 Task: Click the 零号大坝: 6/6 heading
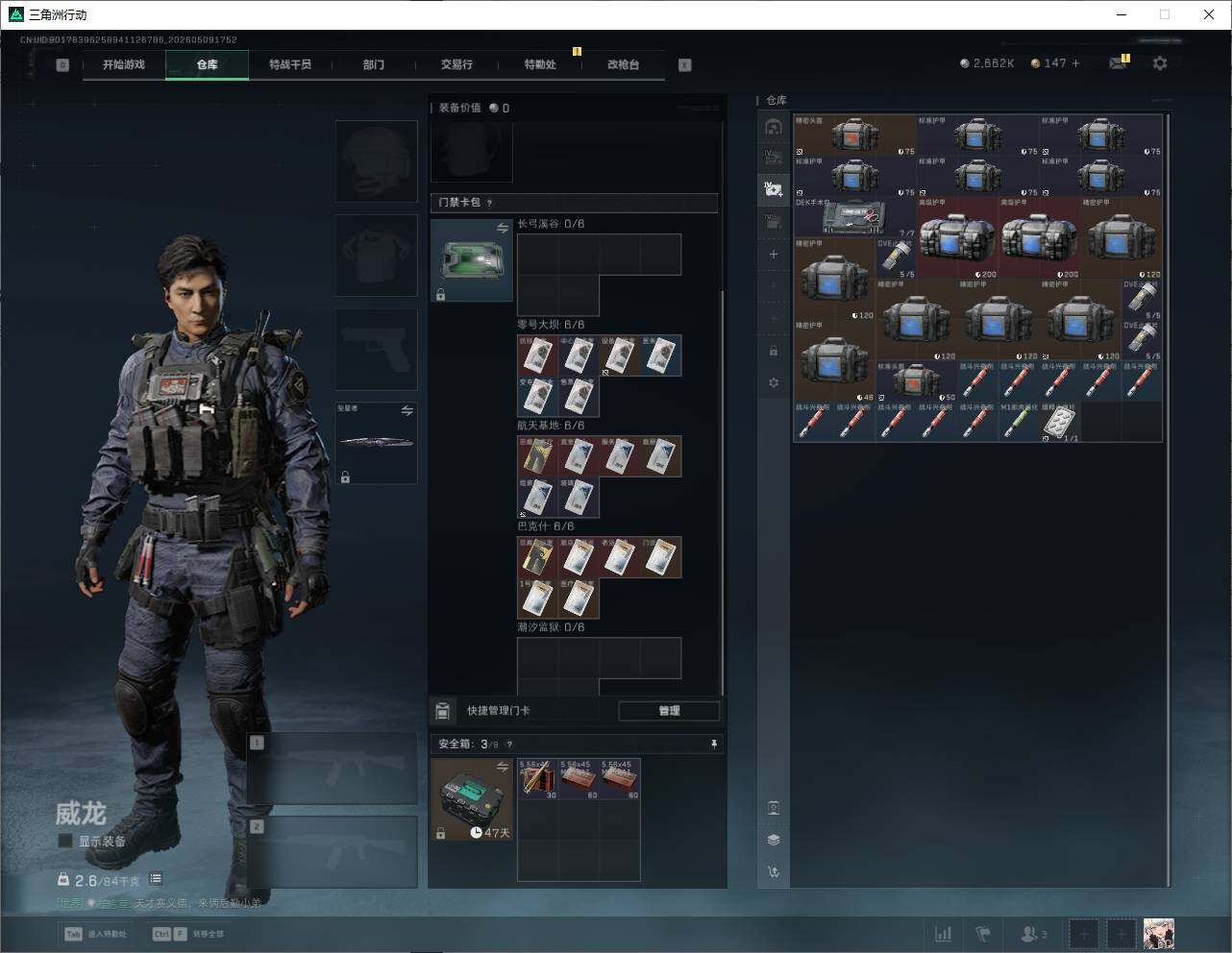[x=551, y=325]
